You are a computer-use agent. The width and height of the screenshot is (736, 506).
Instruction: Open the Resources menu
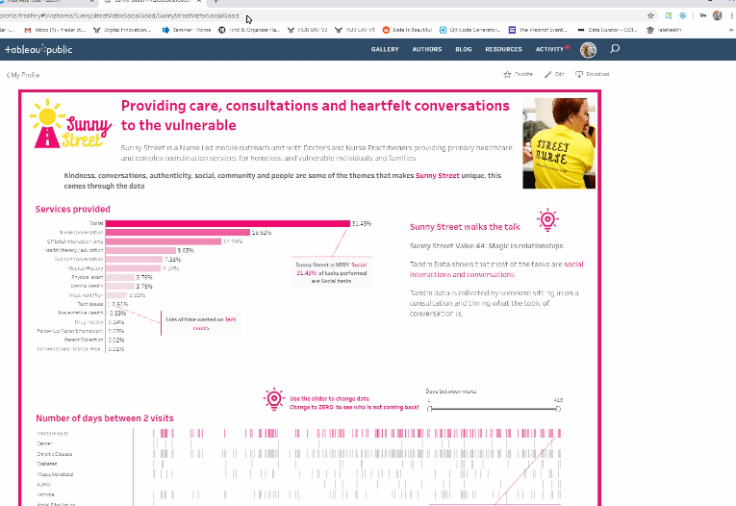[503, 49]
